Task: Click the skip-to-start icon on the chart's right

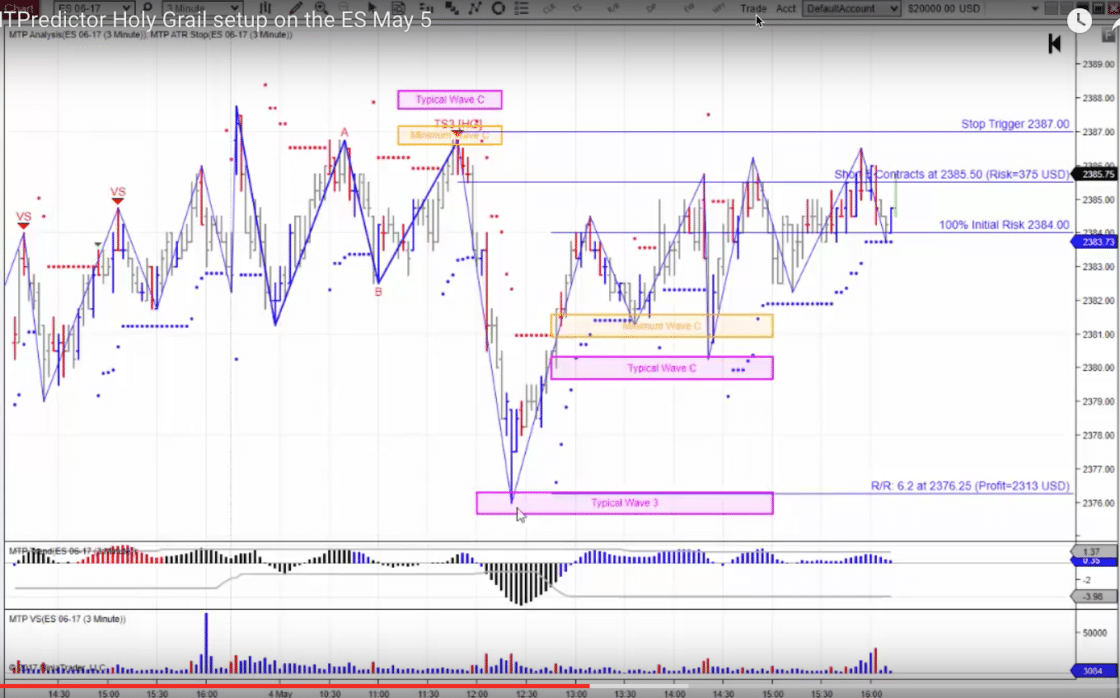Action: [1053, 43]
